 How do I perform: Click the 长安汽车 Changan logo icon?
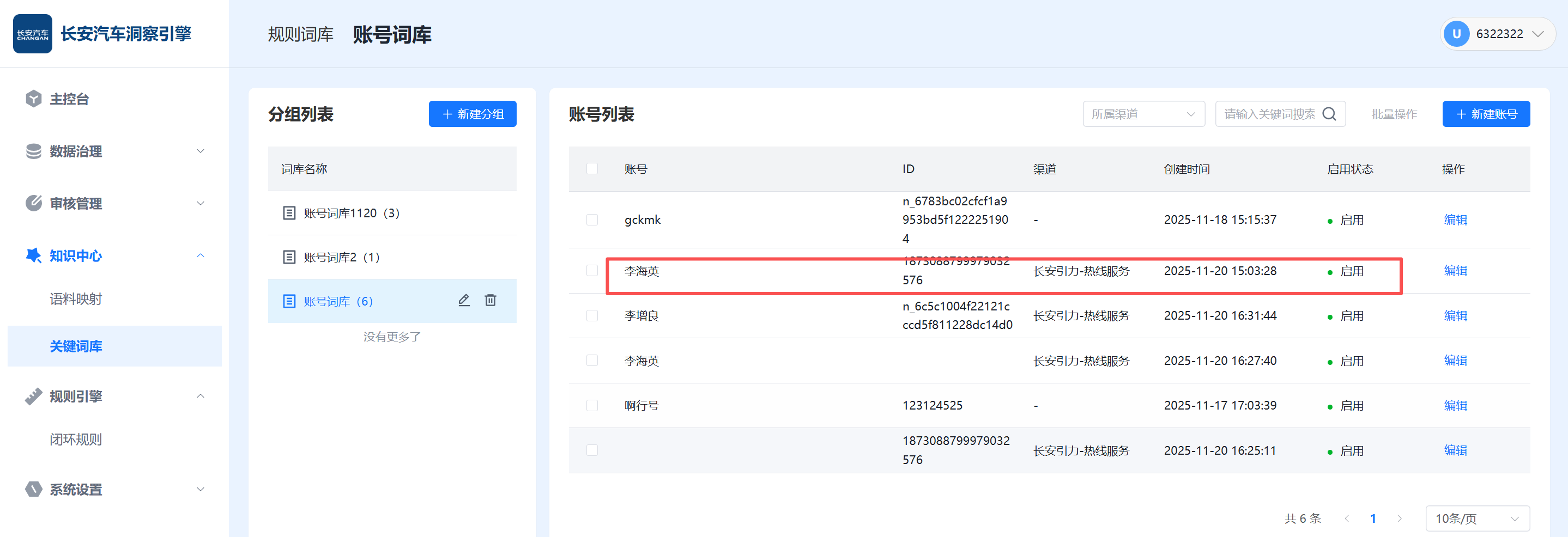coord(32,34)
